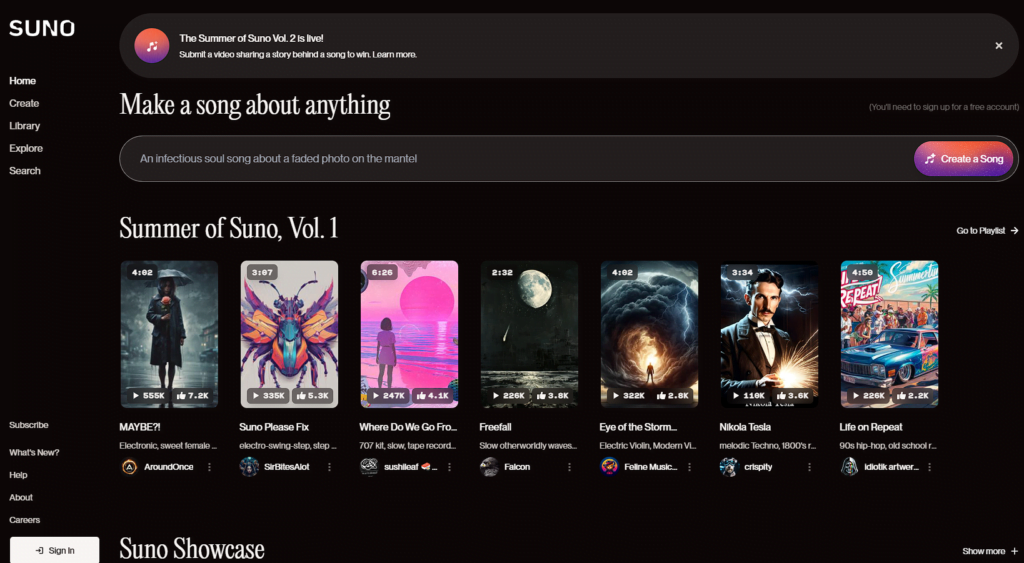Open the Careers link in sidebar
This screenshot has width=1024, height=563.
point(25,520)
